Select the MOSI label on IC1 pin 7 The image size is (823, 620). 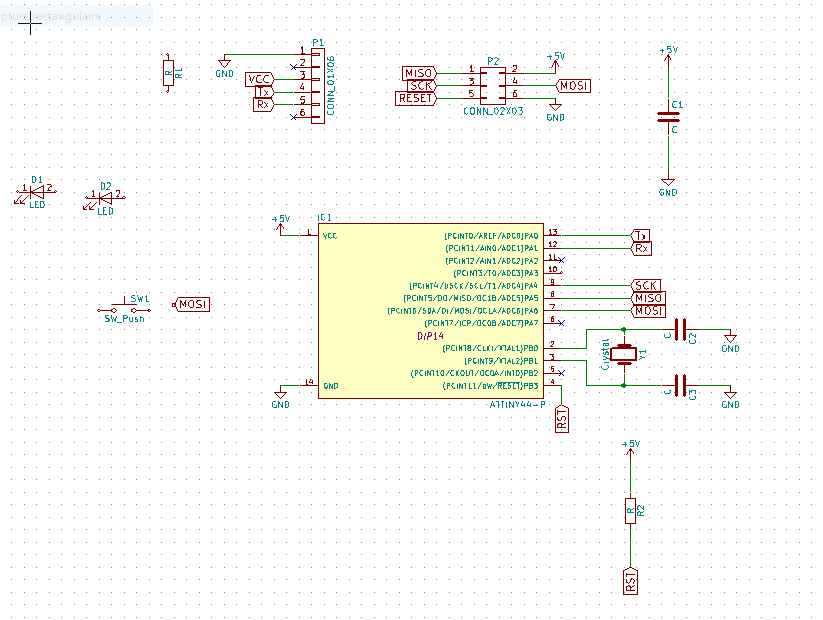pyautogui.click(x=648, y=311)
